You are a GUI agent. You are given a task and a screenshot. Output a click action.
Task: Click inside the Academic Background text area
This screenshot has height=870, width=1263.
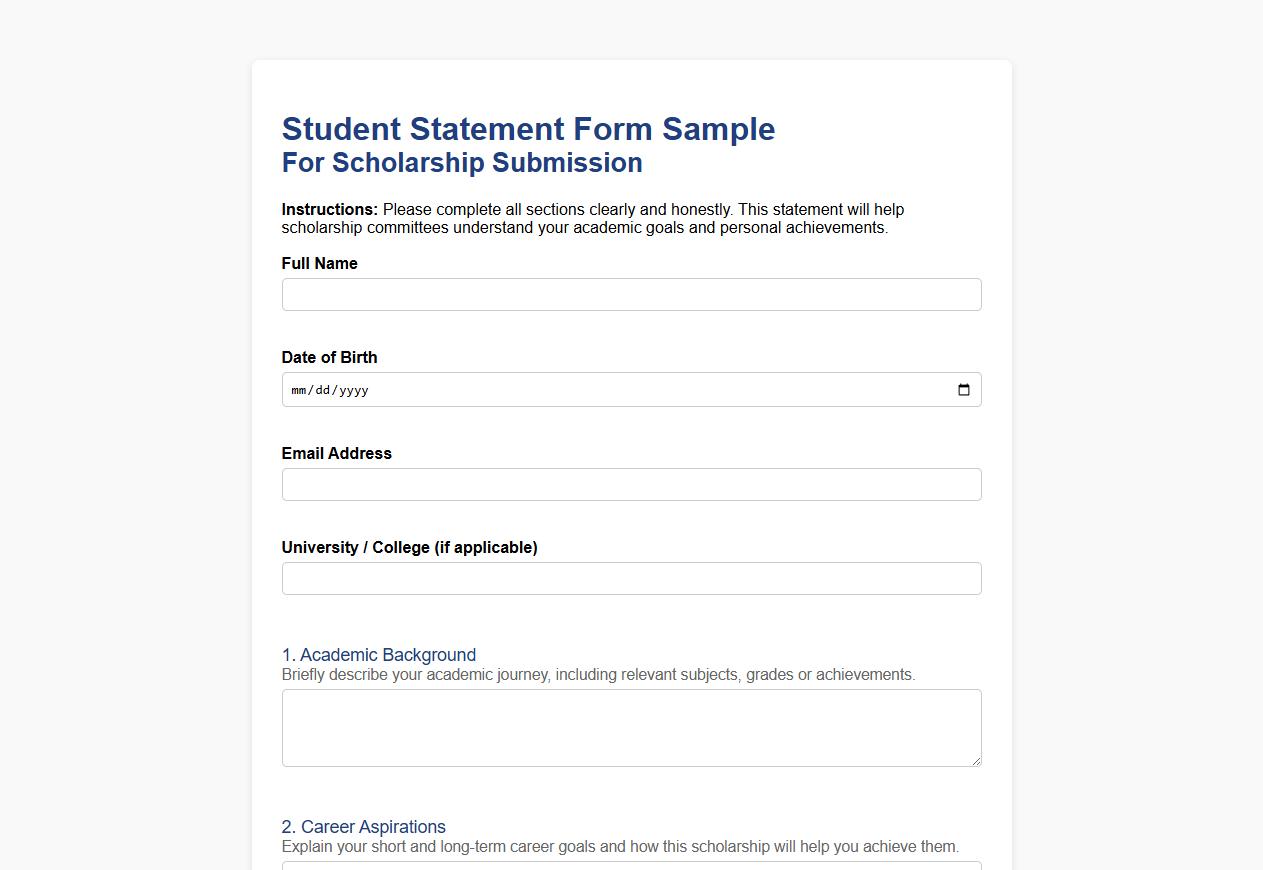(x=631, y=725)
